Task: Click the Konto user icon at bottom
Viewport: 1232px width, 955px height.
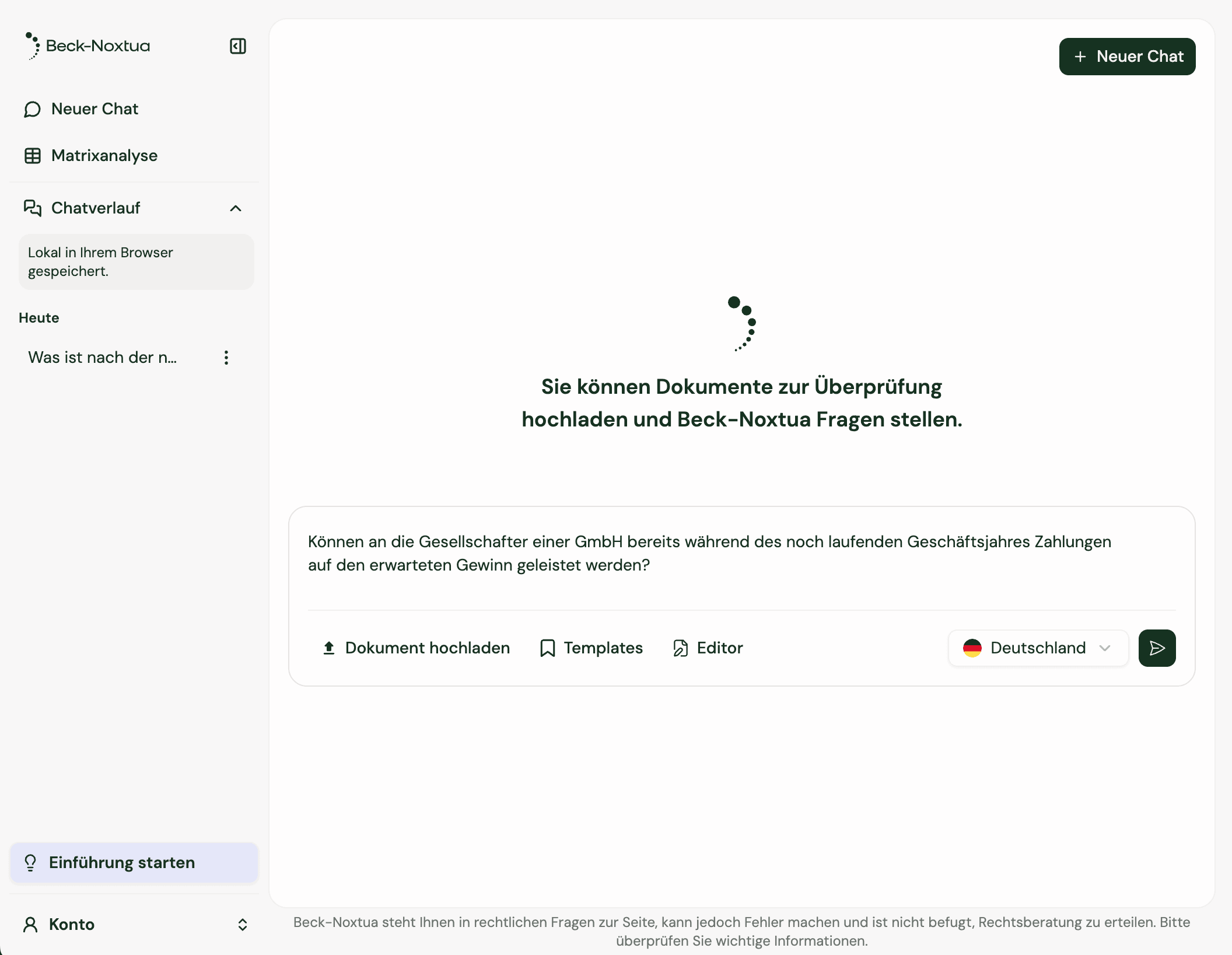Action: [x=30, y=925]
